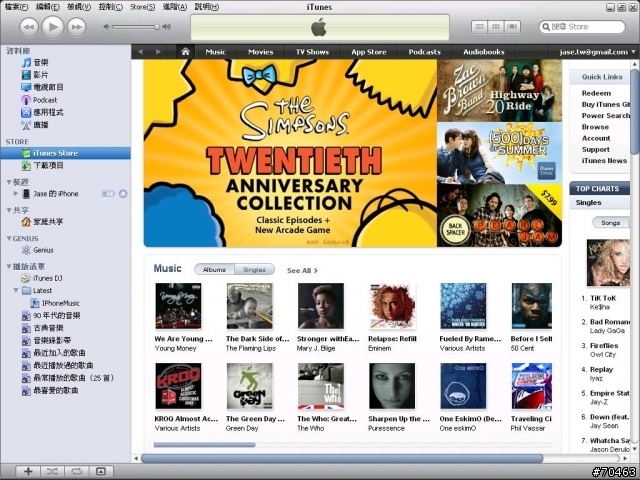The height and width of the screenshot is (480, 640).
Task: Click the Play button
Action: tap(53, 27)
